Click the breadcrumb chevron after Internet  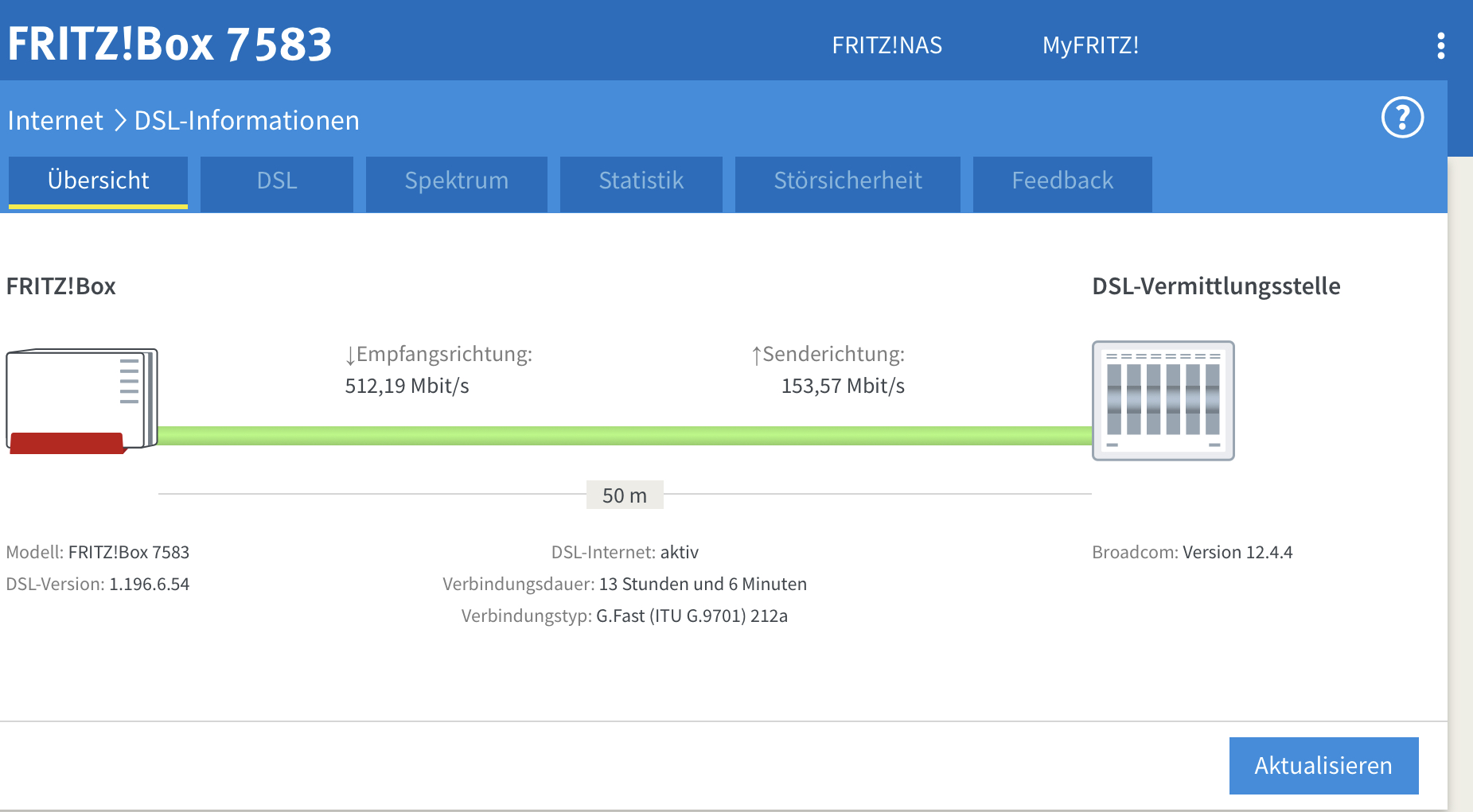click(120, 121)
